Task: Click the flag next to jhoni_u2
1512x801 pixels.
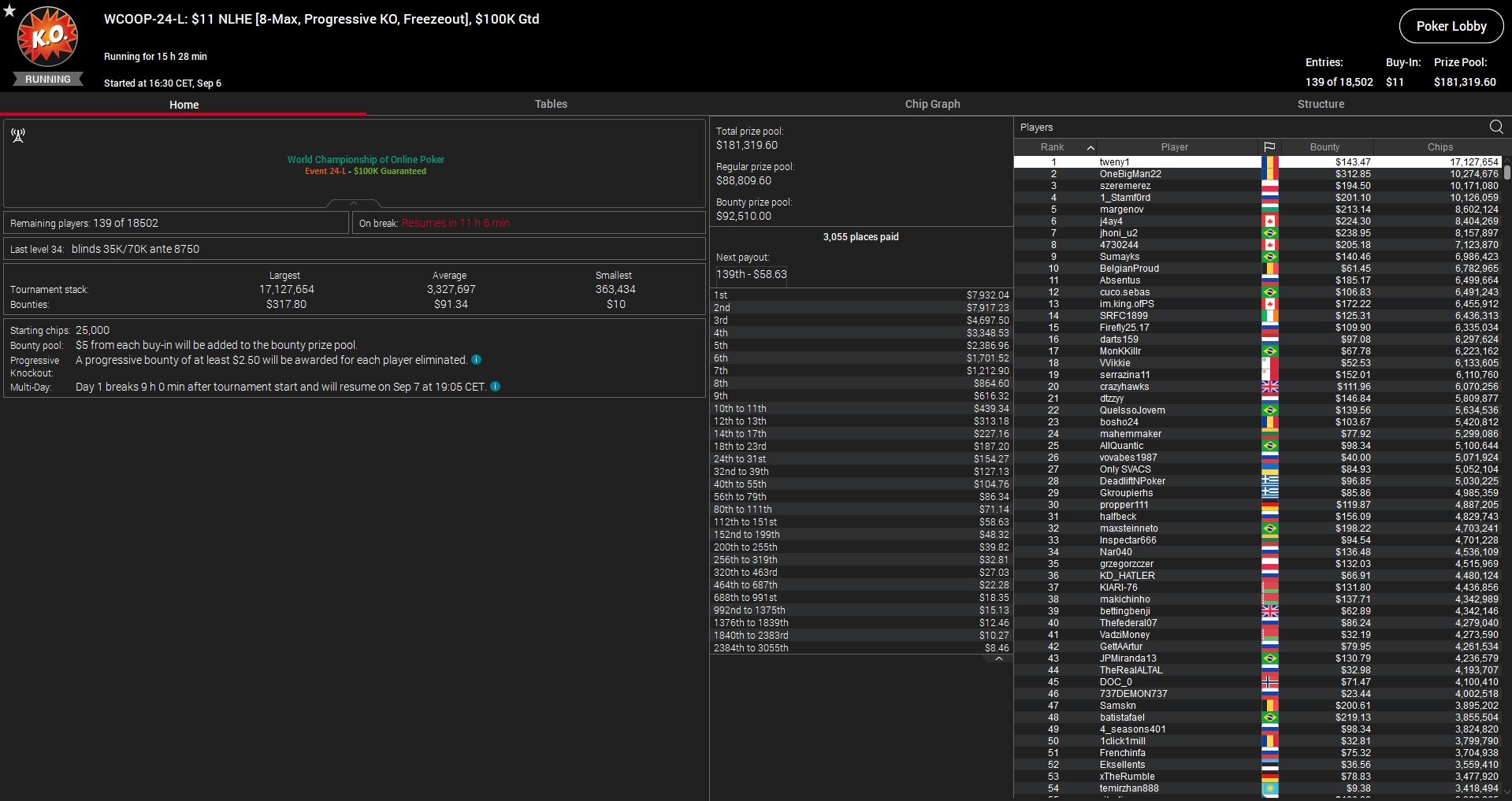Action: 1269,233
